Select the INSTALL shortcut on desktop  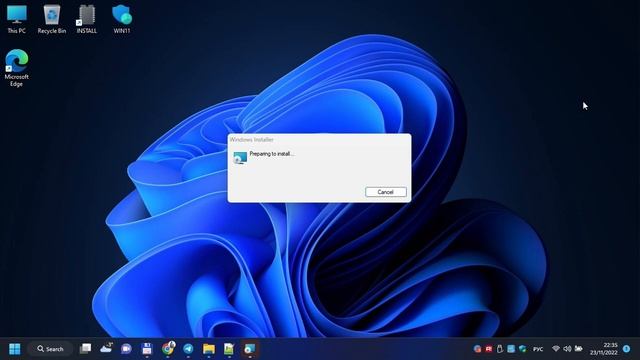(87, 19)
